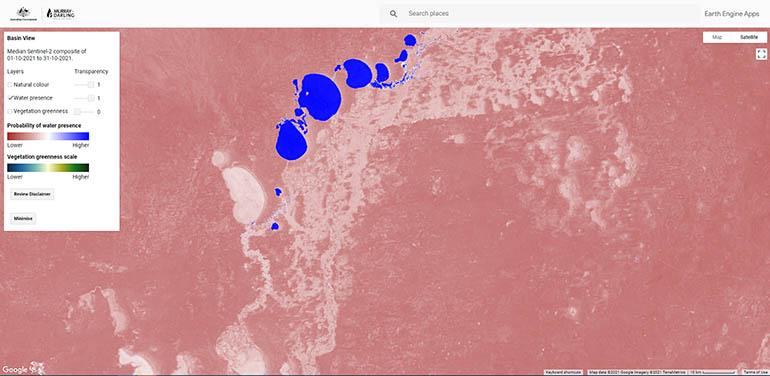The height and width of the screenshot is (376, 770).
Task: Open the Review Disclaimer button
Action: [x=32, y=194]
